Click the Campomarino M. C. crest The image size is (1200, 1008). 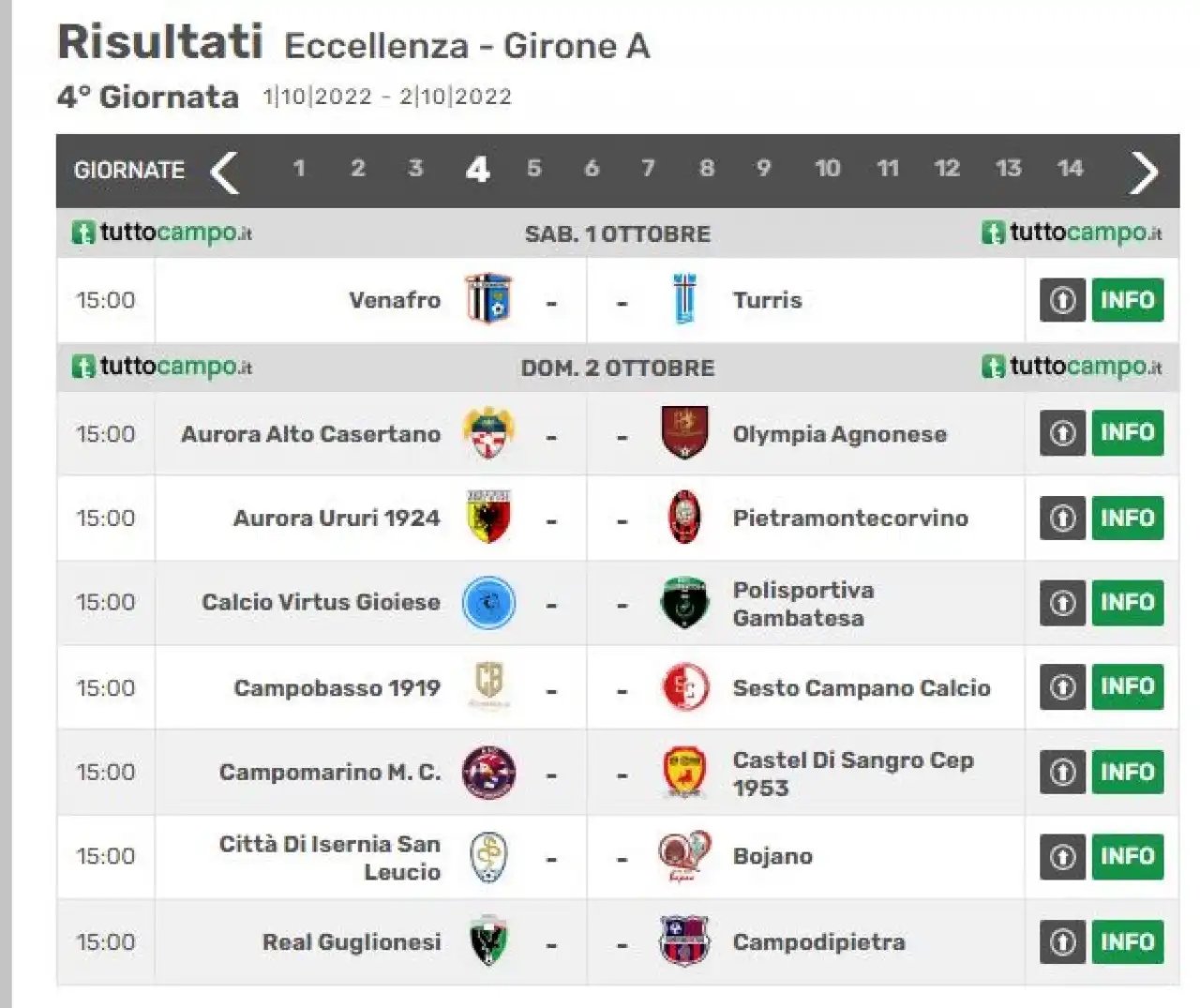pyautogui.click(x=489, y=772)
